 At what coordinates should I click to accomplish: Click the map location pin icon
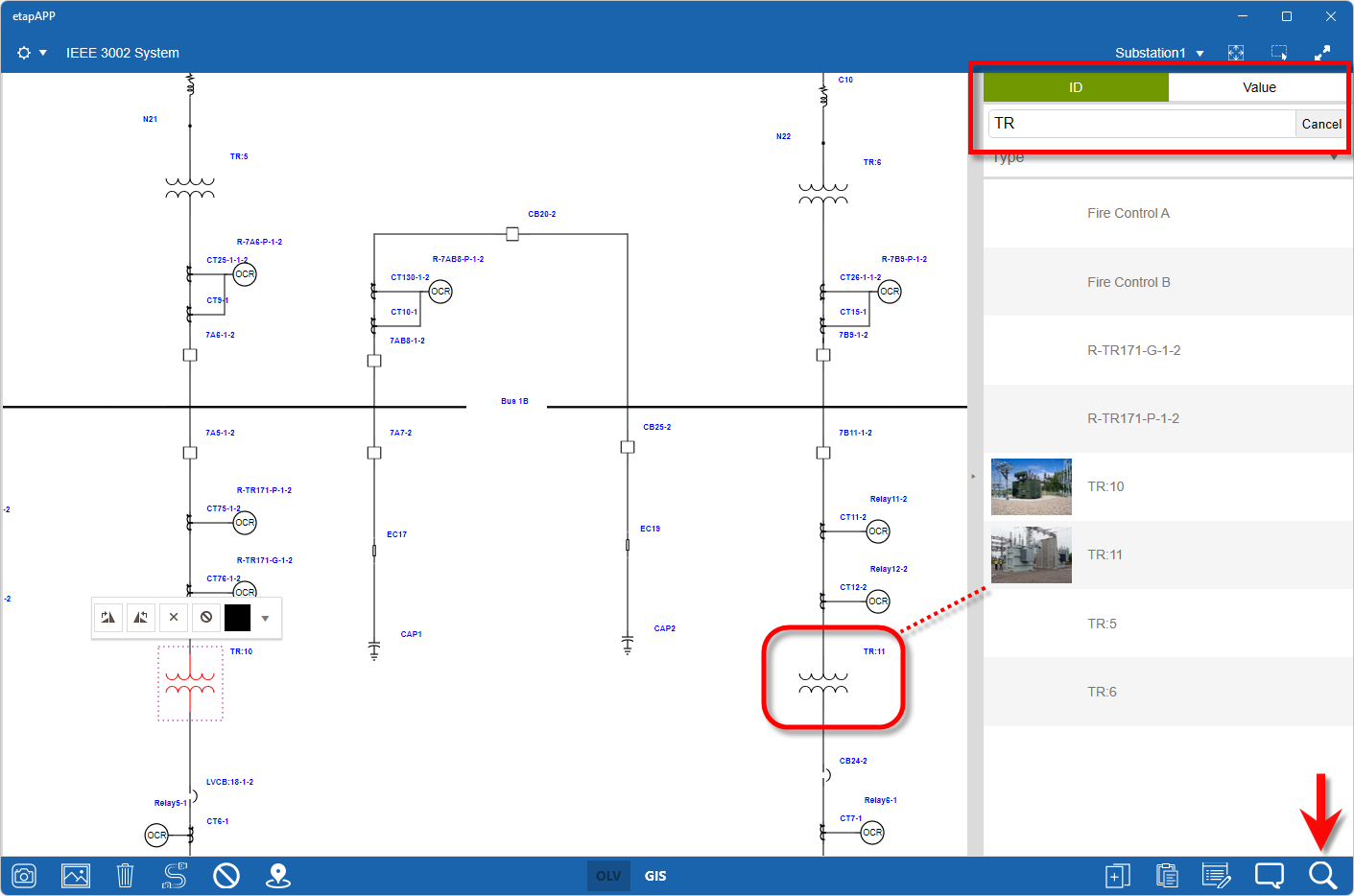[278, 876]
